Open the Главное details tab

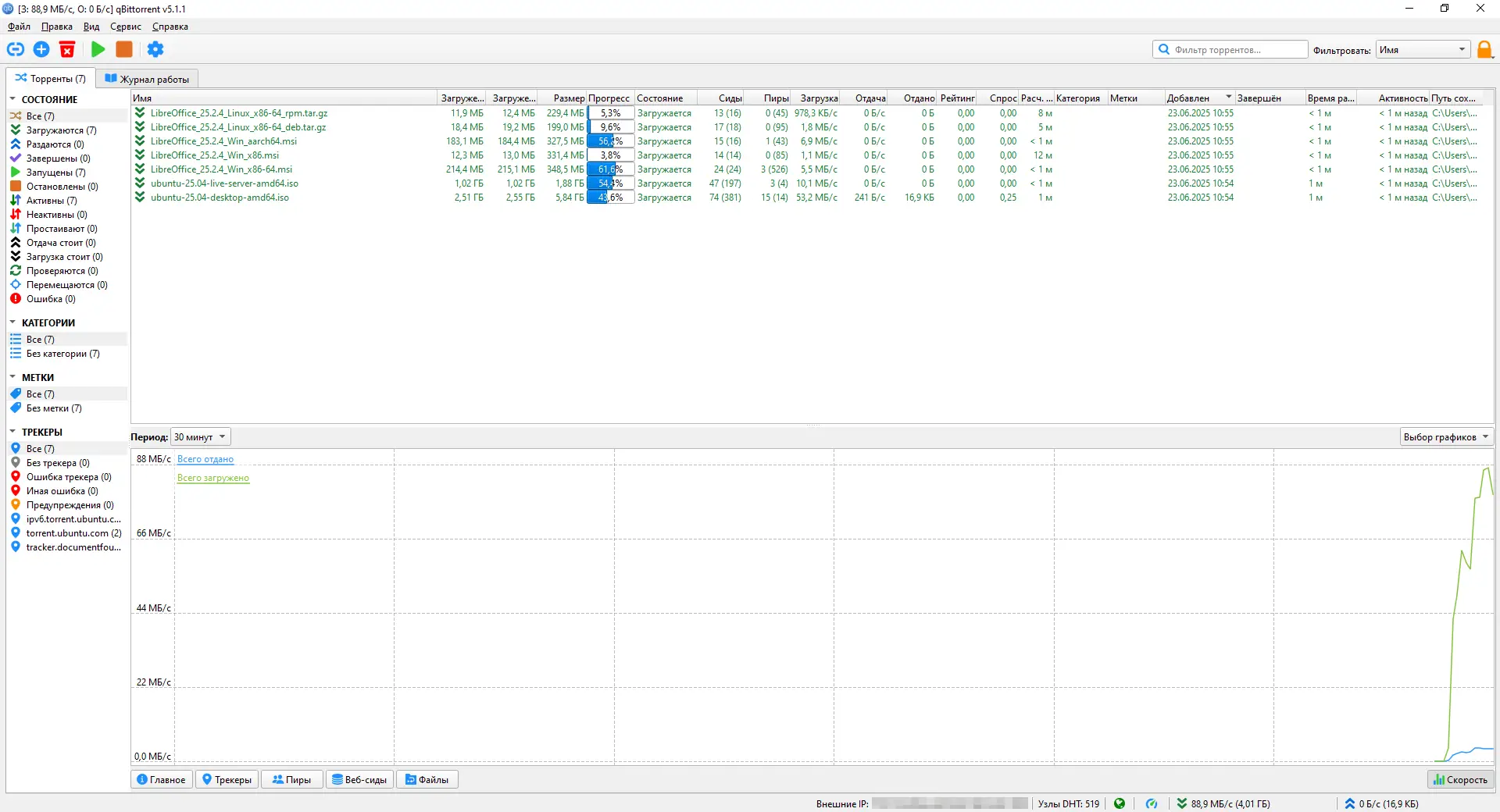(x=161, y=779)
